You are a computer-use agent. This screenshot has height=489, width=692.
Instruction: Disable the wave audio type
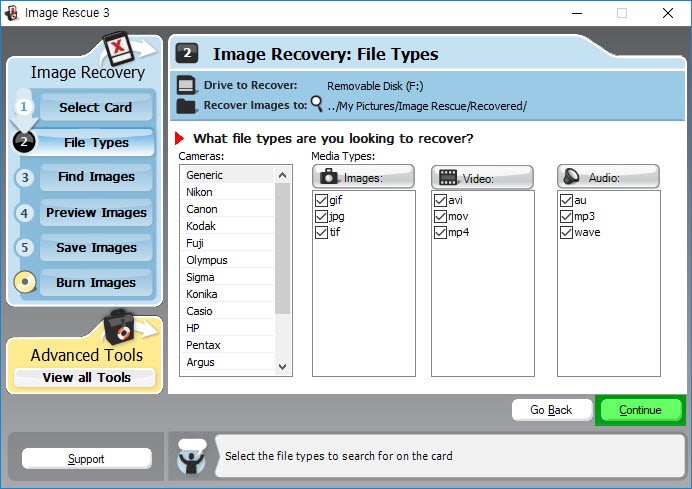click(x=566, y=232)
